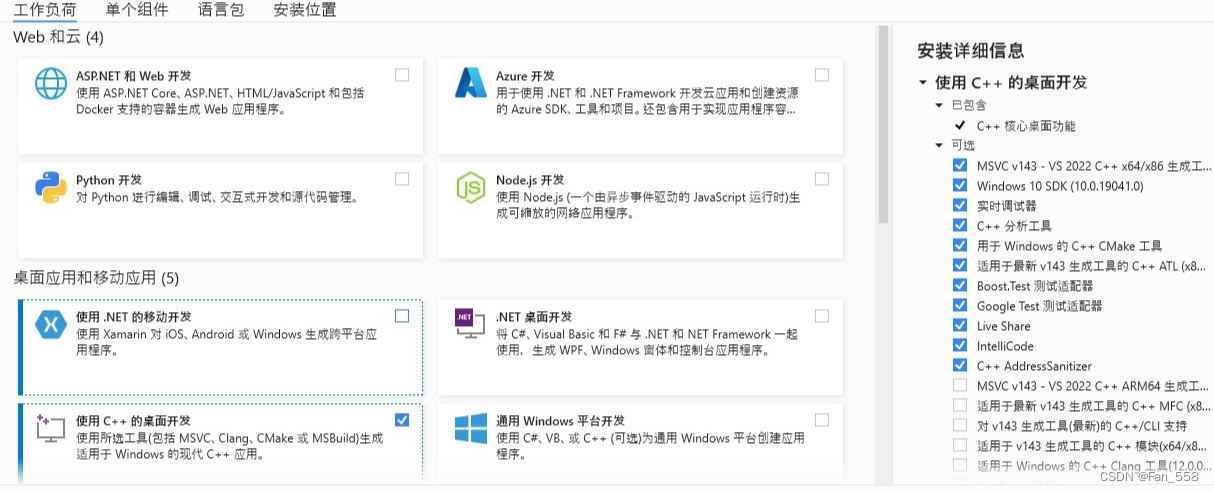Check MSVC v143 ARM64 build tools option
The height and width of the screenshot is (492, 1214).
click(960, 385)
